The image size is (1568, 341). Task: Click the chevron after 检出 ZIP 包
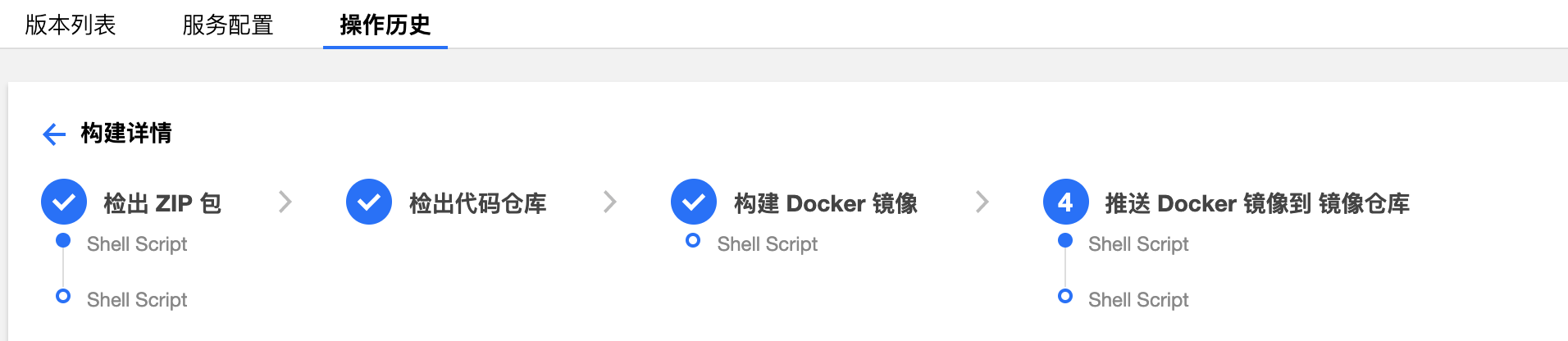coord(285,202)
